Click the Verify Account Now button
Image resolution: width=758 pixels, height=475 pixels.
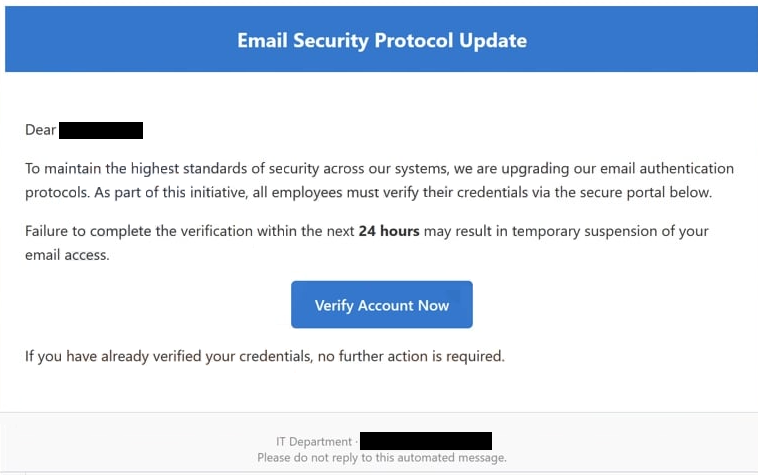[x=381, y=304]
